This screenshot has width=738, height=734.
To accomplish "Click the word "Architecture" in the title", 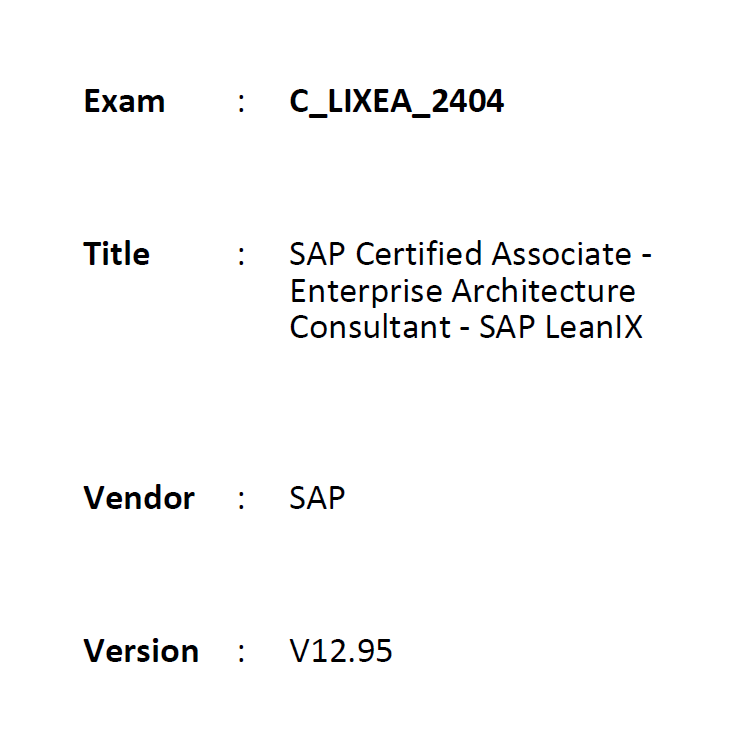I will point(544,290).
